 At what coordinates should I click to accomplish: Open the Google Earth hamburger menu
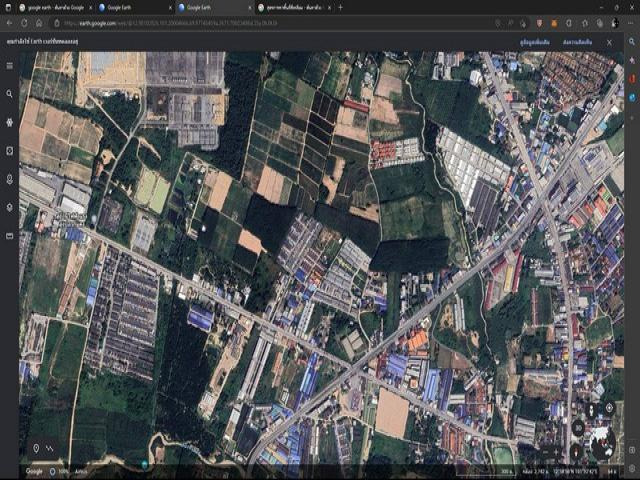(x=10, y=66)
